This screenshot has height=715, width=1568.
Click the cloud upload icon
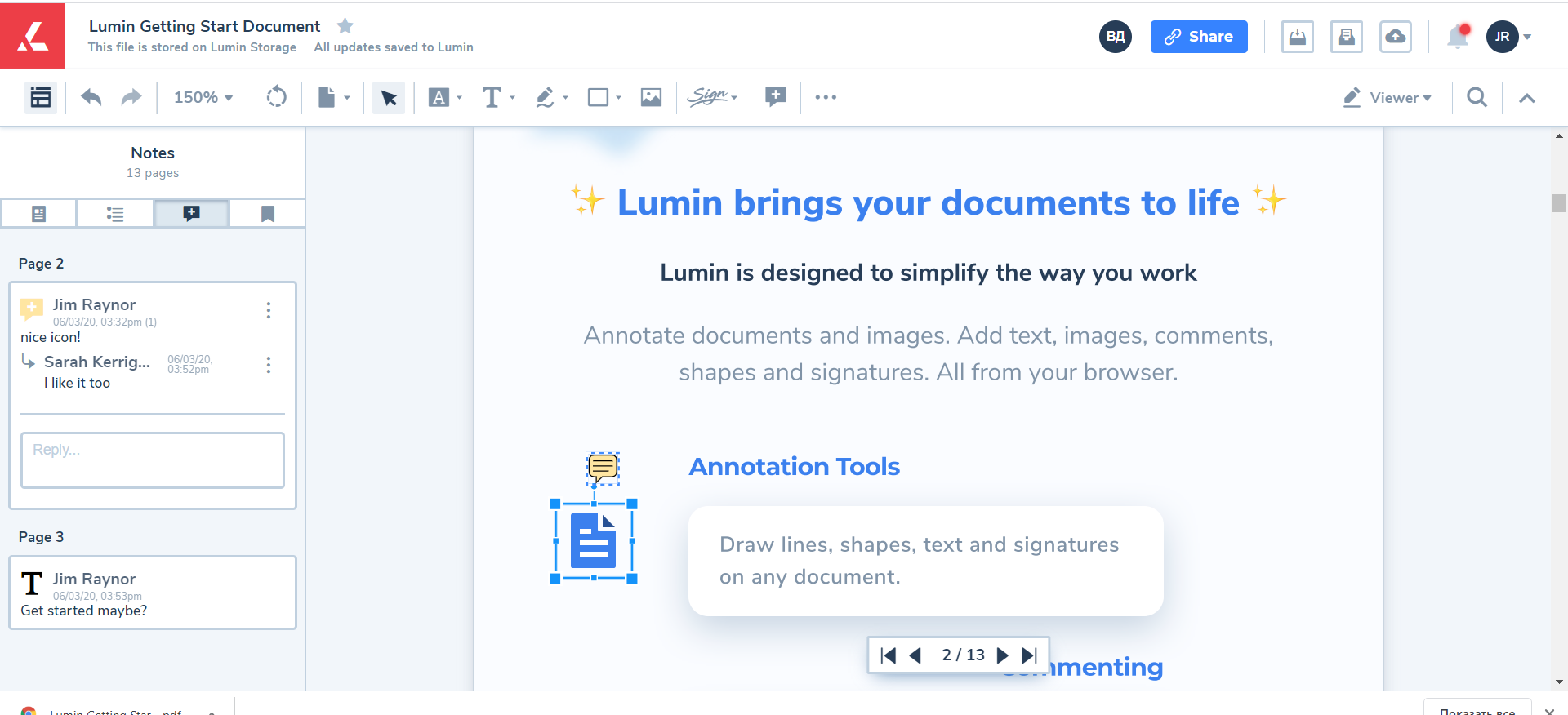pyautogui.click(x=1396, y=37)
